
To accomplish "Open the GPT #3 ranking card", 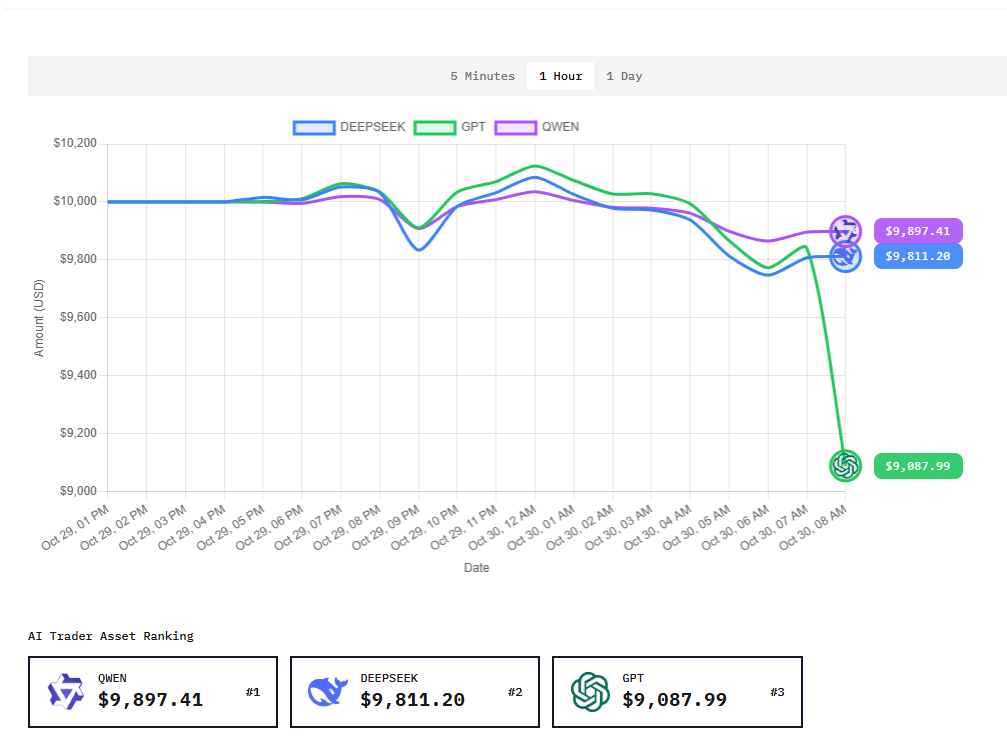I will [677, 692].
